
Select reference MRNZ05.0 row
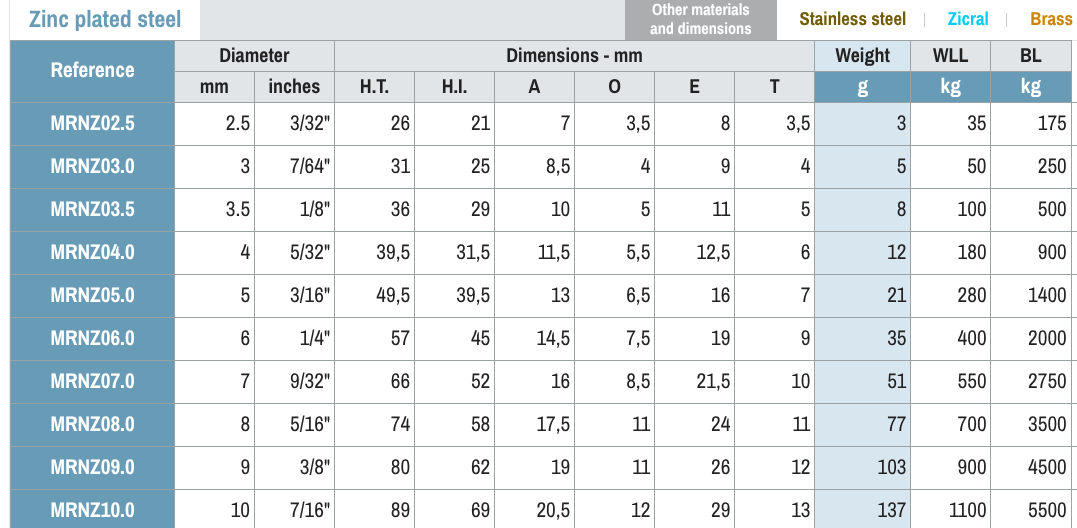pyautogui.click(x=92, y=296)
